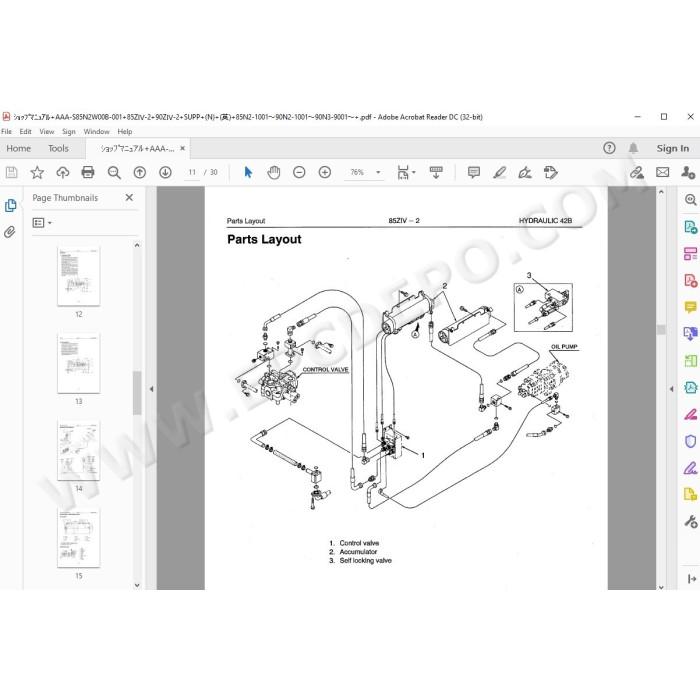
Task: Share a link to file icon
Action: pos(637,172)
